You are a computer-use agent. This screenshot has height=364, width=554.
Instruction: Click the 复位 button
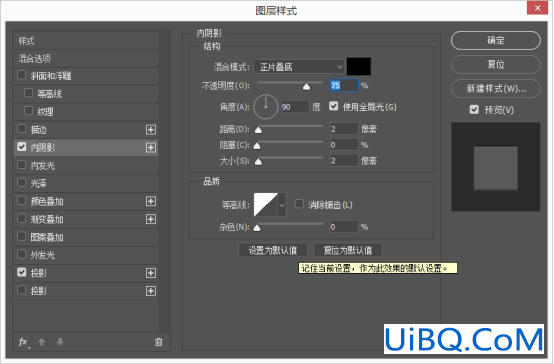tap(496, 64)
